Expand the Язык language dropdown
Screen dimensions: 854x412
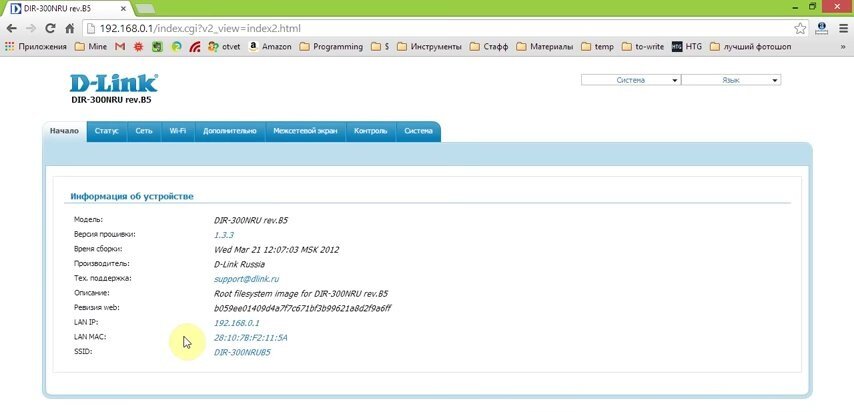731,80
